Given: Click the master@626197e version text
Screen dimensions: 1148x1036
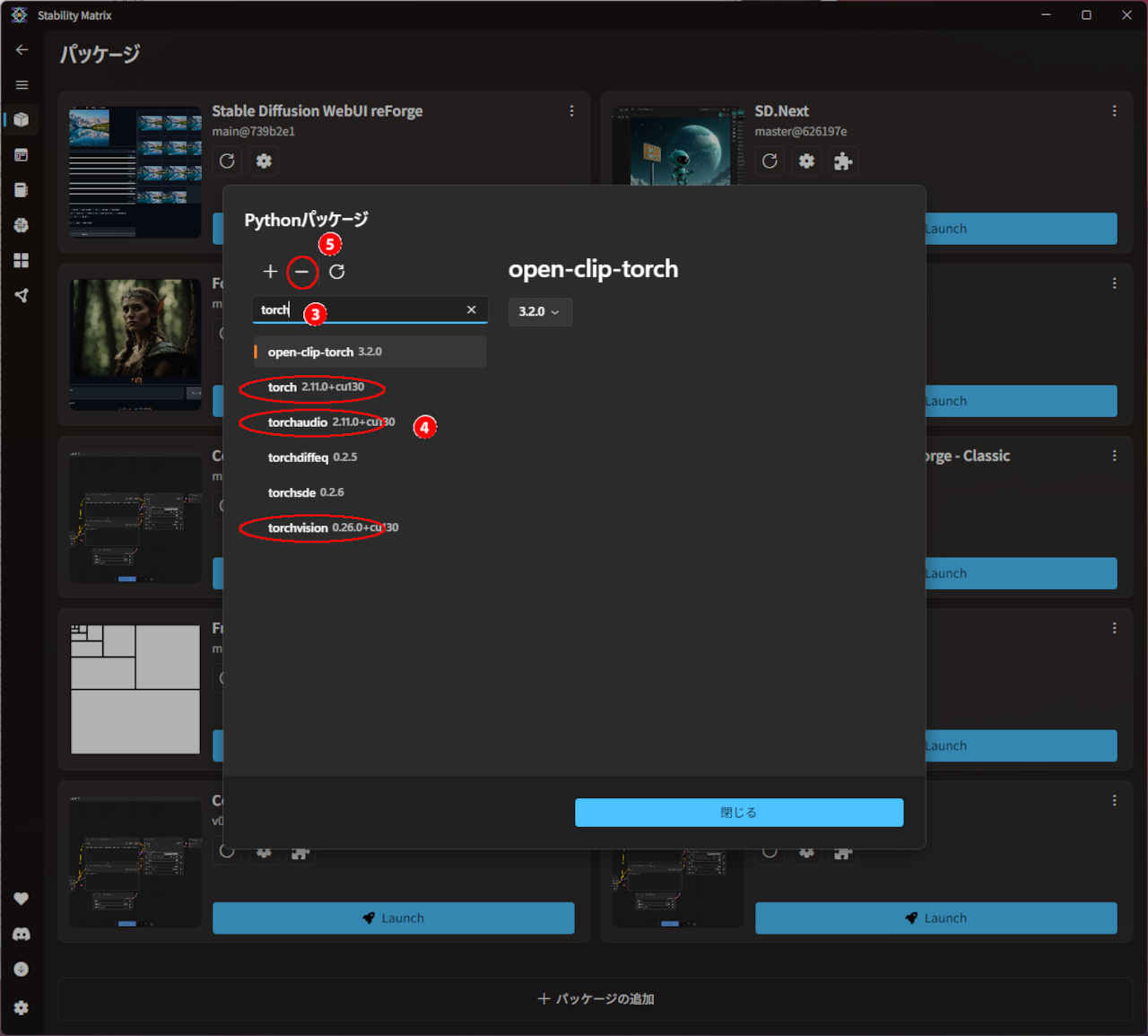Looking at the screenshot, I should point(801,132).
